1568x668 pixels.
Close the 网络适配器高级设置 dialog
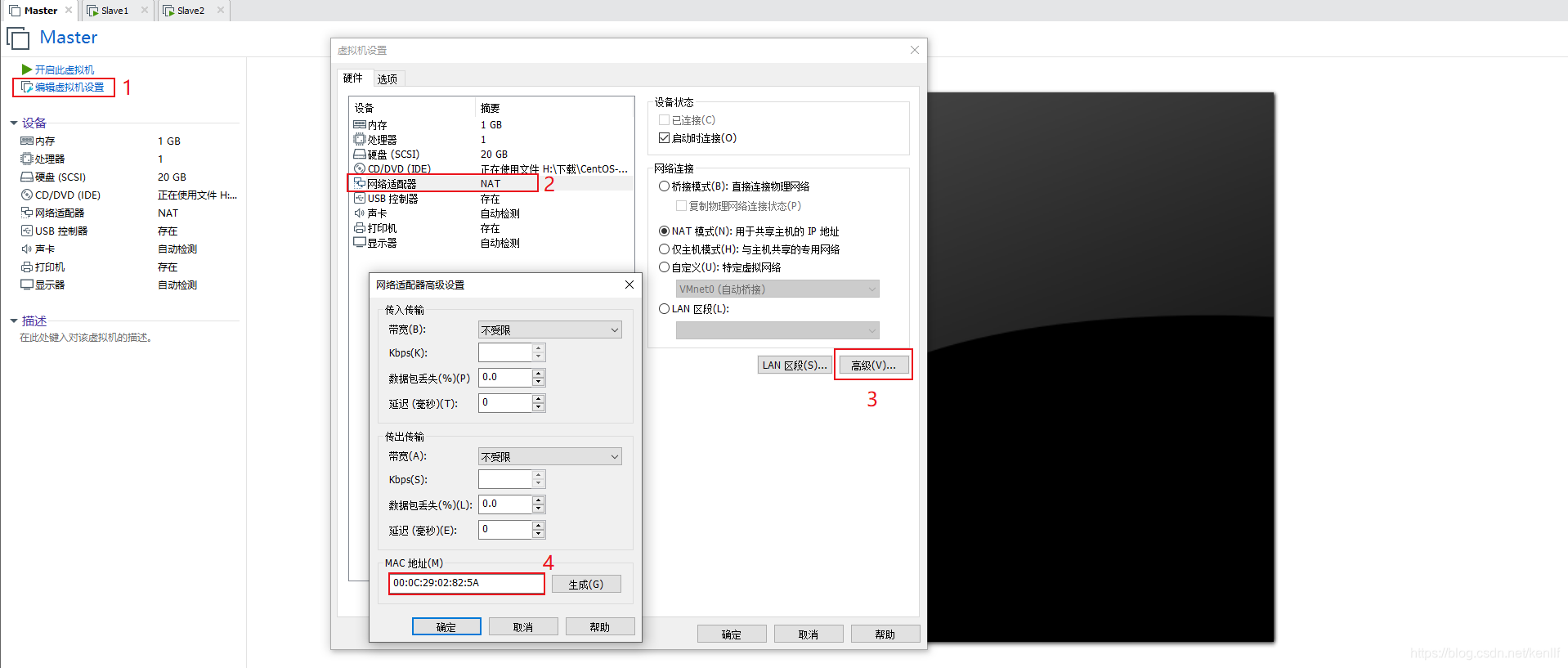tap(629, 285)
